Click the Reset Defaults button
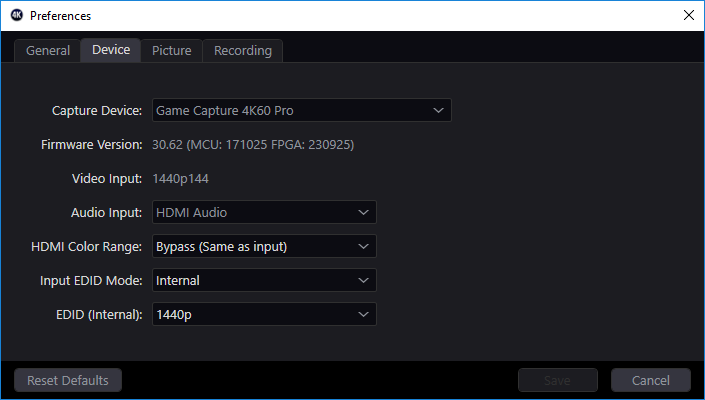 click(x=68, y=380)
